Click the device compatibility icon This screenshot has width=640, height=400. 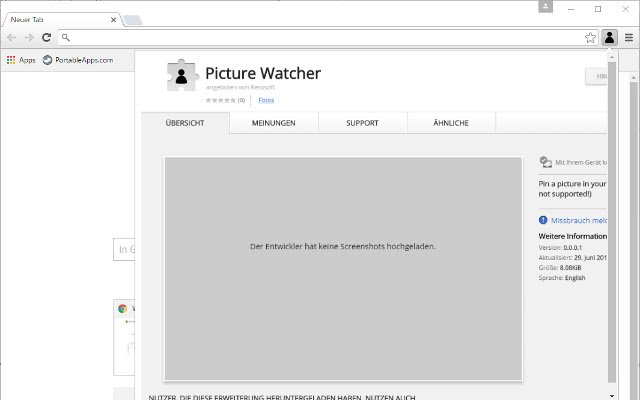click(545, 162)
